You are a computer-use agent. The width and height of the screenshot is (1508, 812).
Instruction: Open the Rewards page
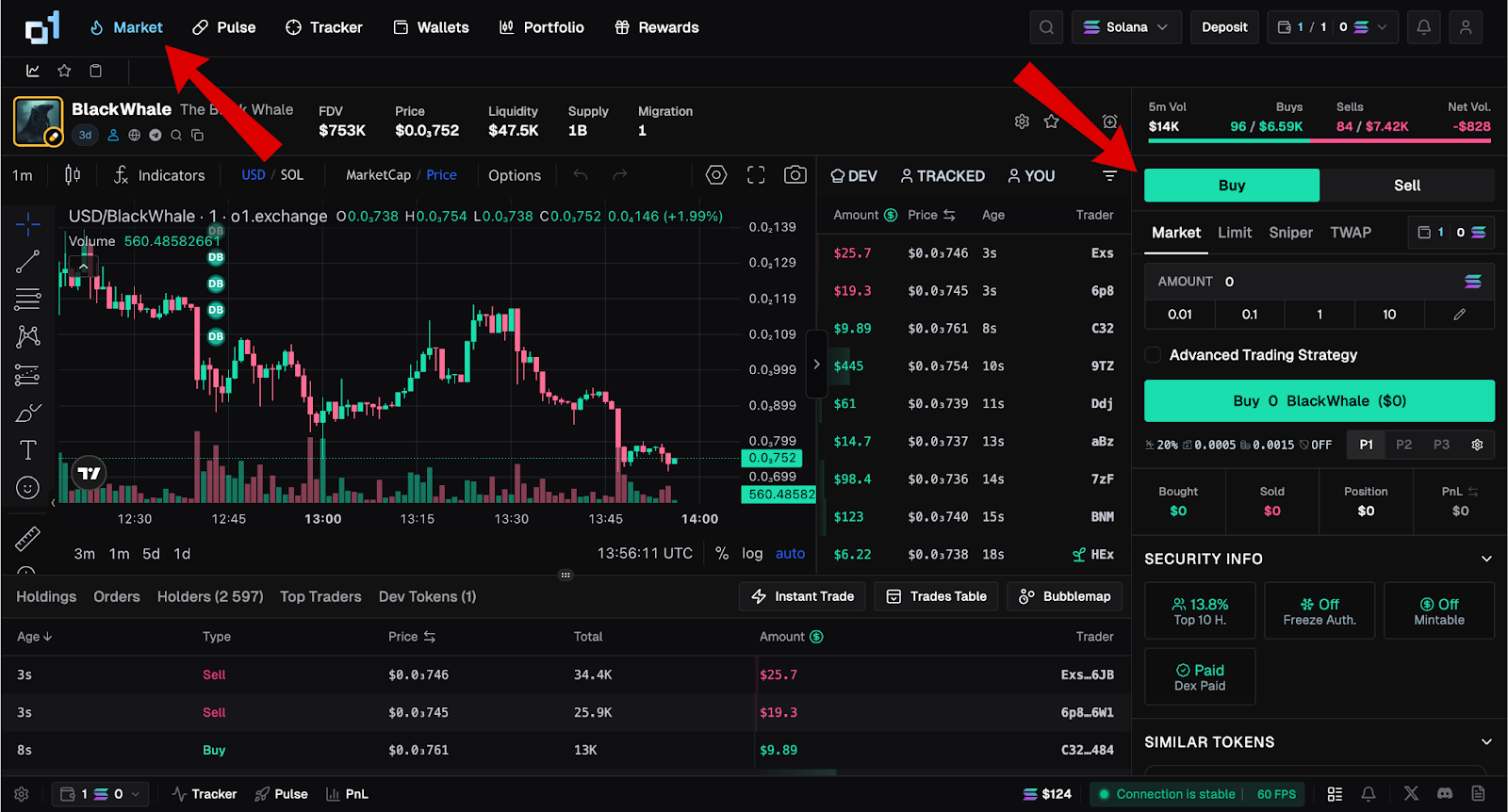click(x=657, y=27)
